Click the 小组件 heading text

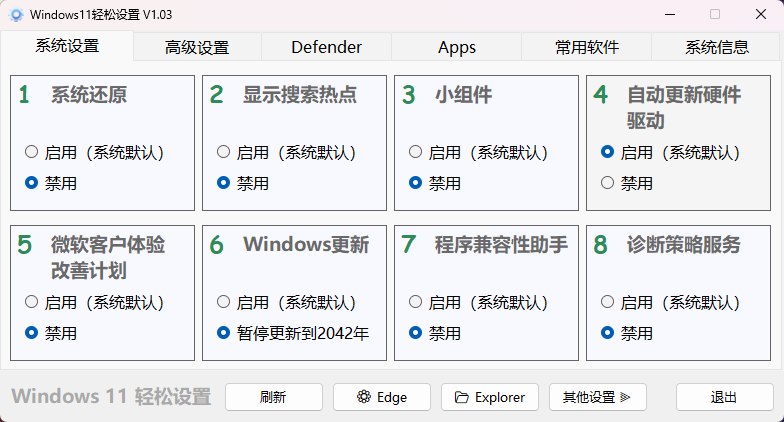pyautogui.click(x=464, y=95)
